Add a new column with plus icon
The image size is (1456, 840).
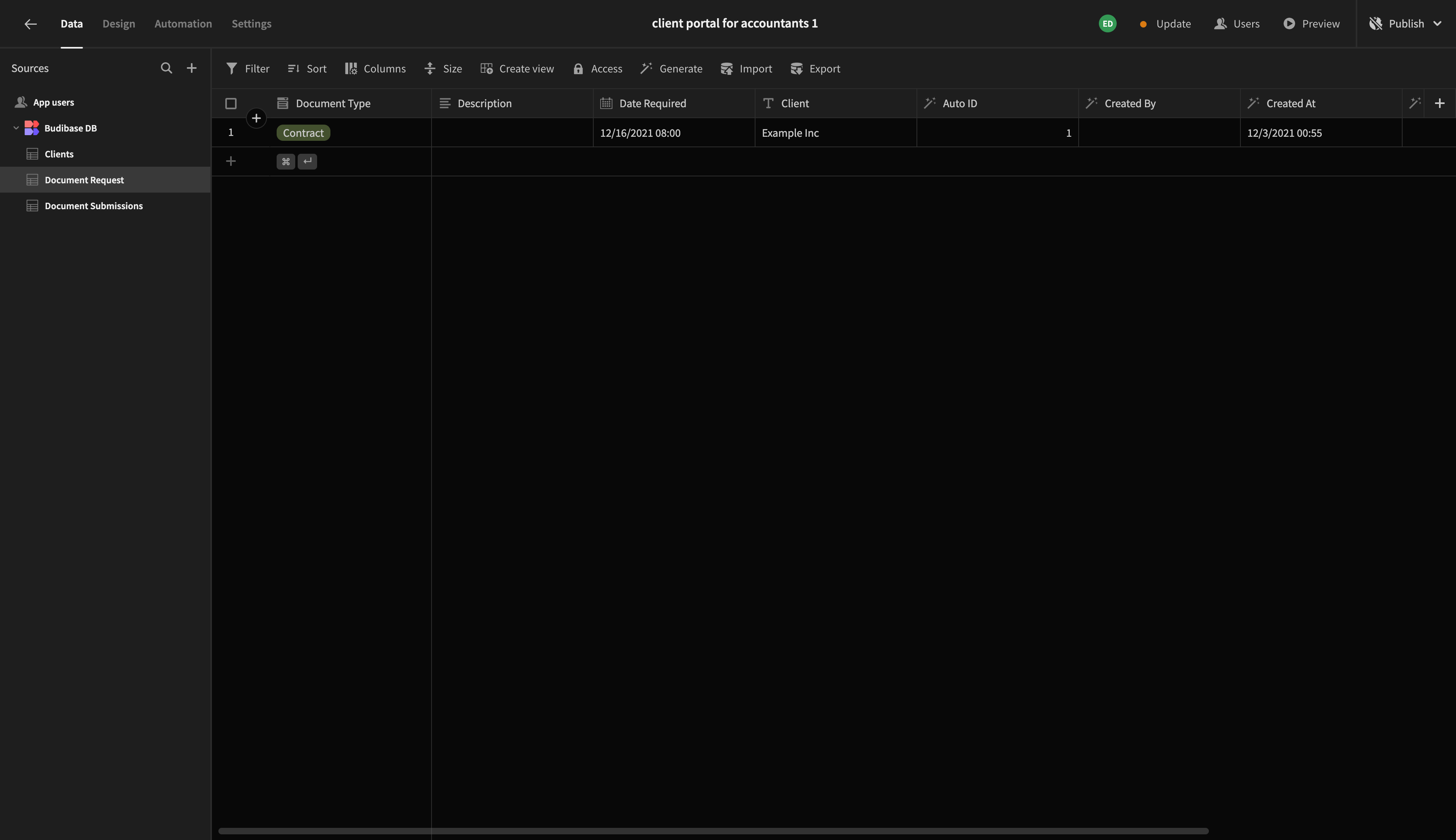pos(1439,103)
